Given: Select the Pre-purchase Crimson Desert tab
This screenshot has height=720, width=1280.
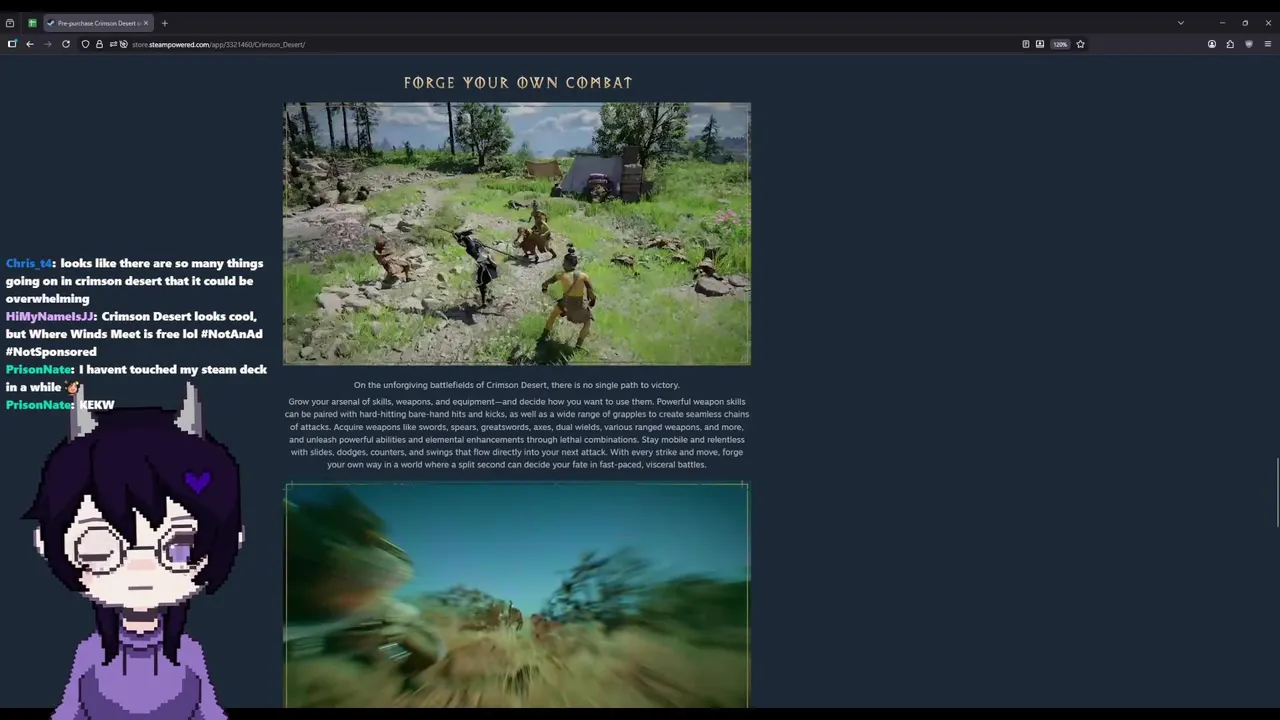Looking at the screenshot, I should click(97, 23).
